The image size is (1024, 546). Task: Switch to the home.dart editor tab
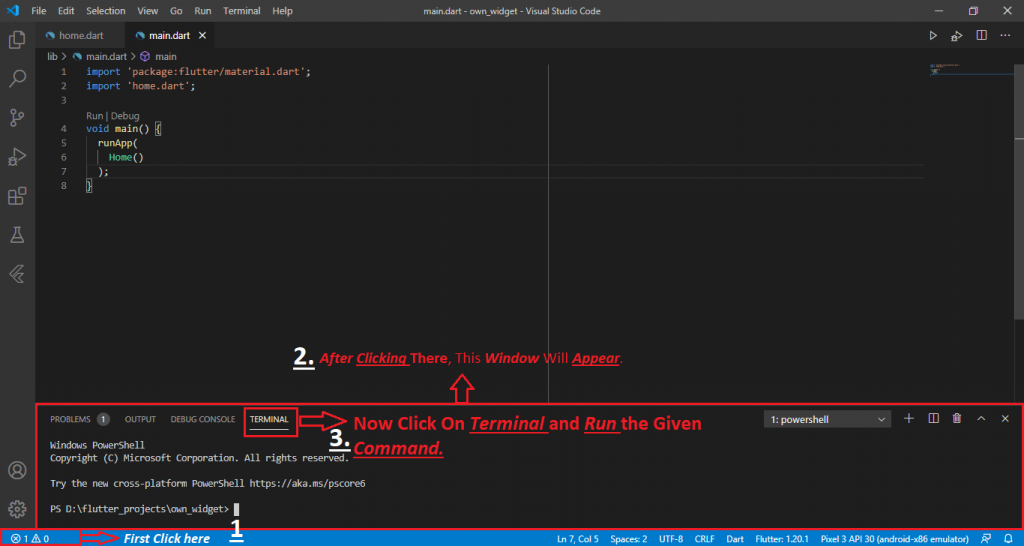[x=81, y=36]
